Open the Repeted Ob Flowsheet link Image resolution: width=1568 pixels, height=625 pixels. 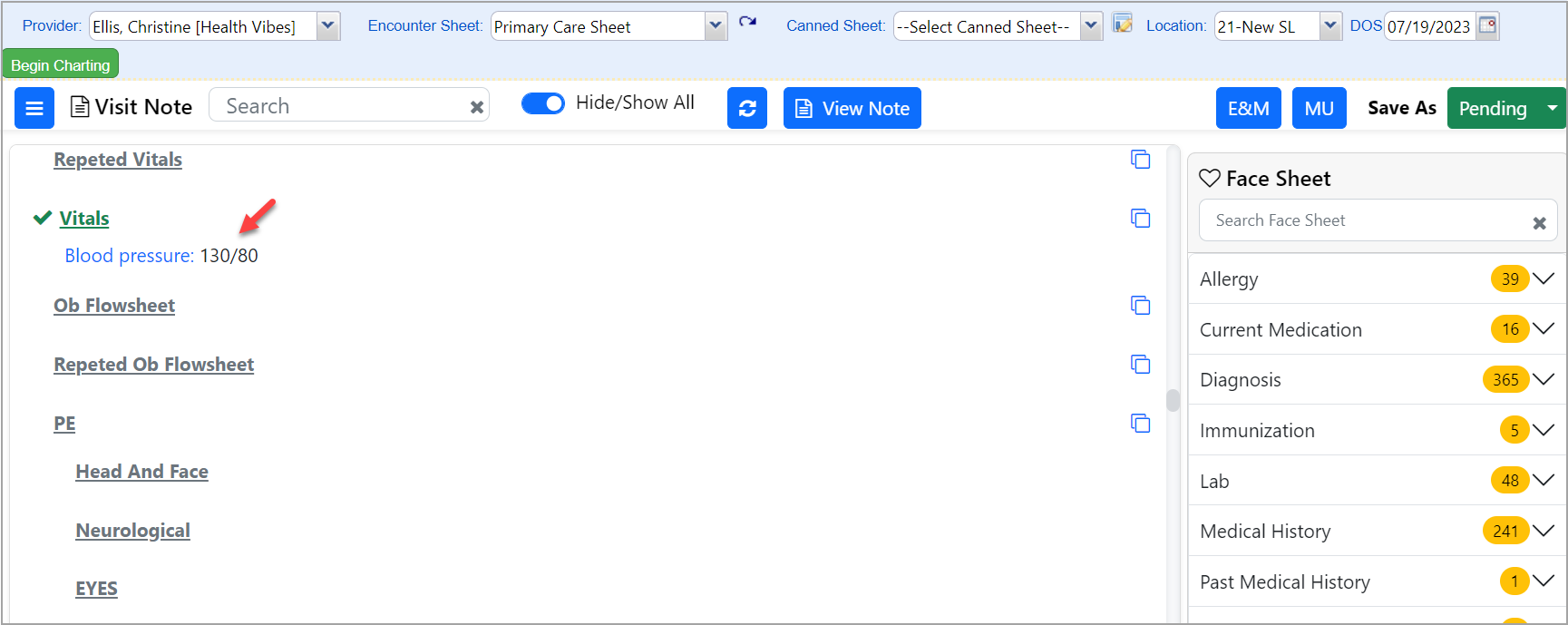(154, 365)
